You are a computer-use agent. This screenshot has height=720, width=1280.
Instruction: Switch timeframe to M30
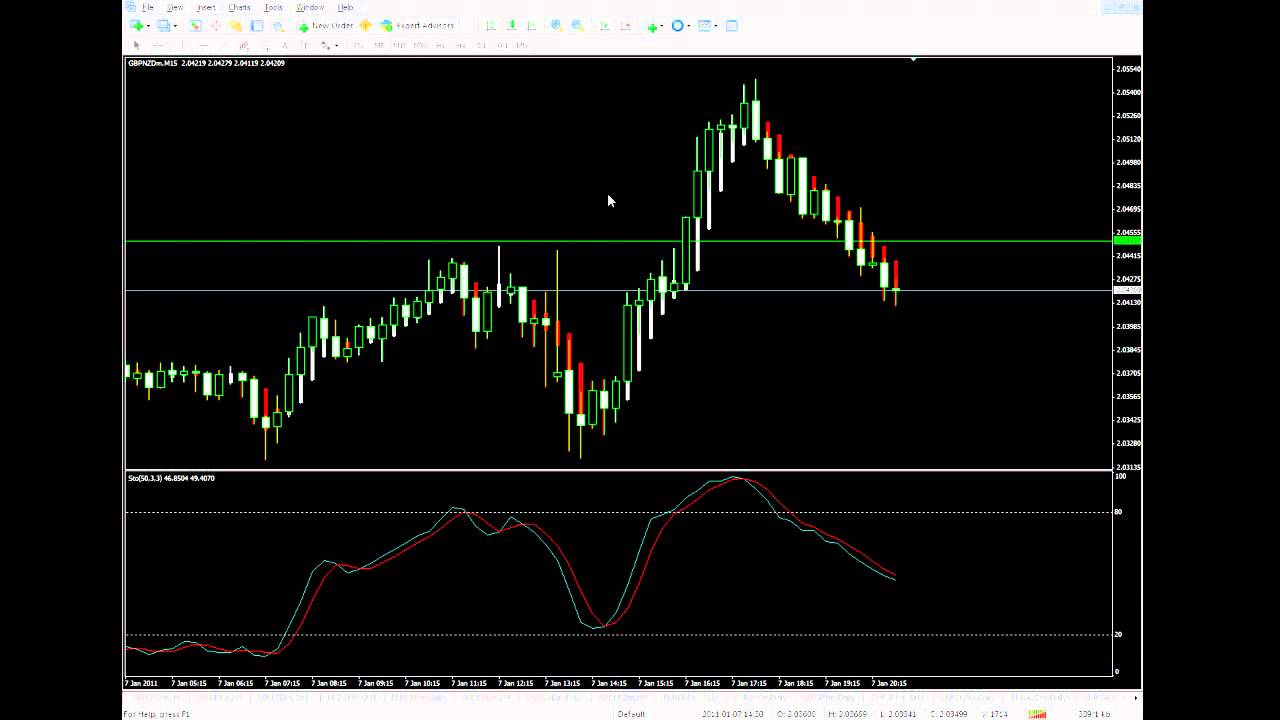pos(419,45)
